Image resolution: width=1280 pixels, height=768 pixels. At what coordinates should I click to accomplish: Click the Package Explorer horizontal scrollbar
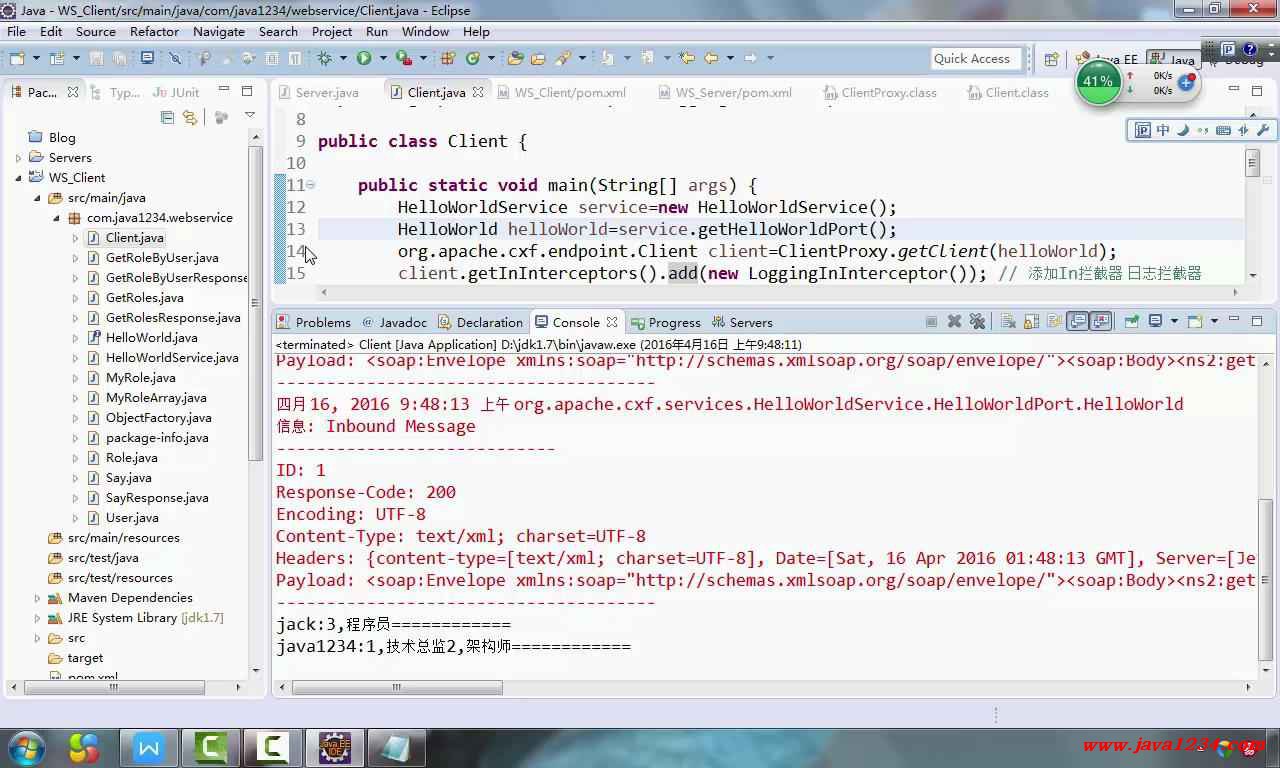[x=113, y=688]
